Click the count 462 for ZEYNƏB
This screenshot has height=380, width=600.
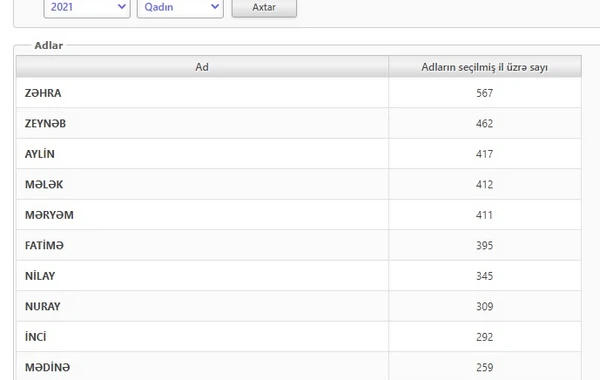click(484, 124)
